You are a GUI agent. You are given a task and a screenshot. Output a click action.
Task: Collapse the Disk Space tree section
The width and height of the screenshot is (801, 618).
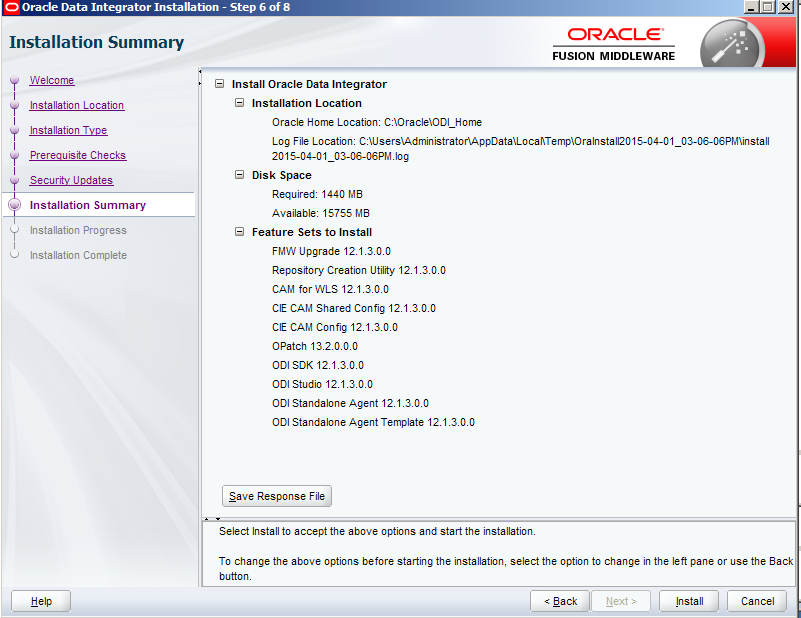tap(239, 175)
